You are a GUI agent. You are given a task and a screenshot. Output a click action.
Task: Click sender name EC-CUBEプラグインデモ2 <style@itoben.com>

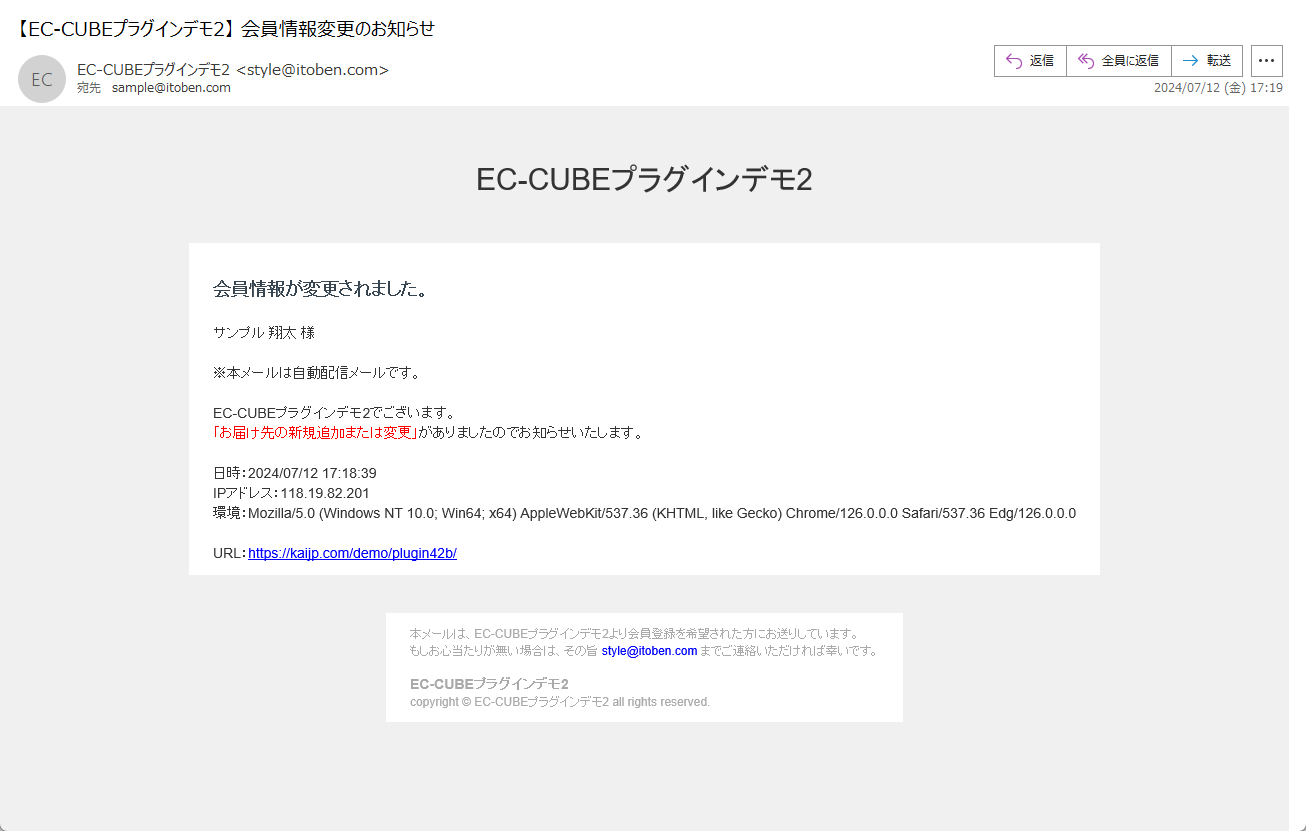(x=233, y=69)
